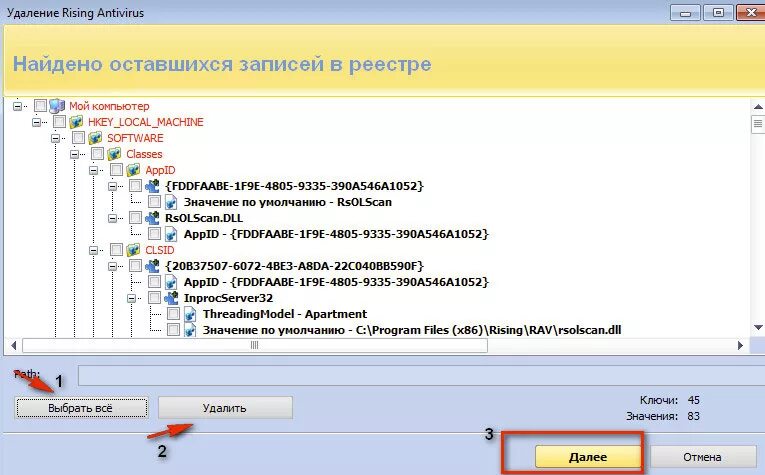The width and height of the screenshot is (765, 475).
Task: Click the vertical scrollbar thumb in the tree
Action: click(x=758, y=124)
